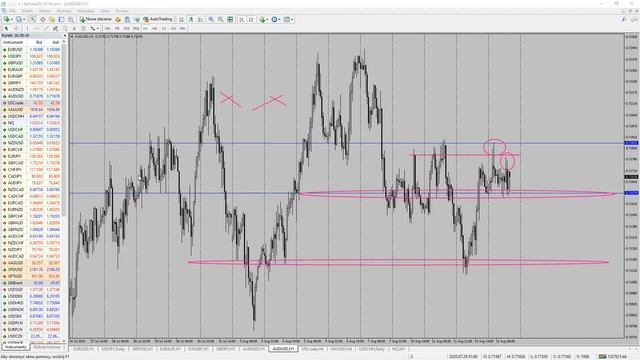640x360 pixels.
Task: Select EURUSD row in Market Watch
Action: (x=32, y=50)
